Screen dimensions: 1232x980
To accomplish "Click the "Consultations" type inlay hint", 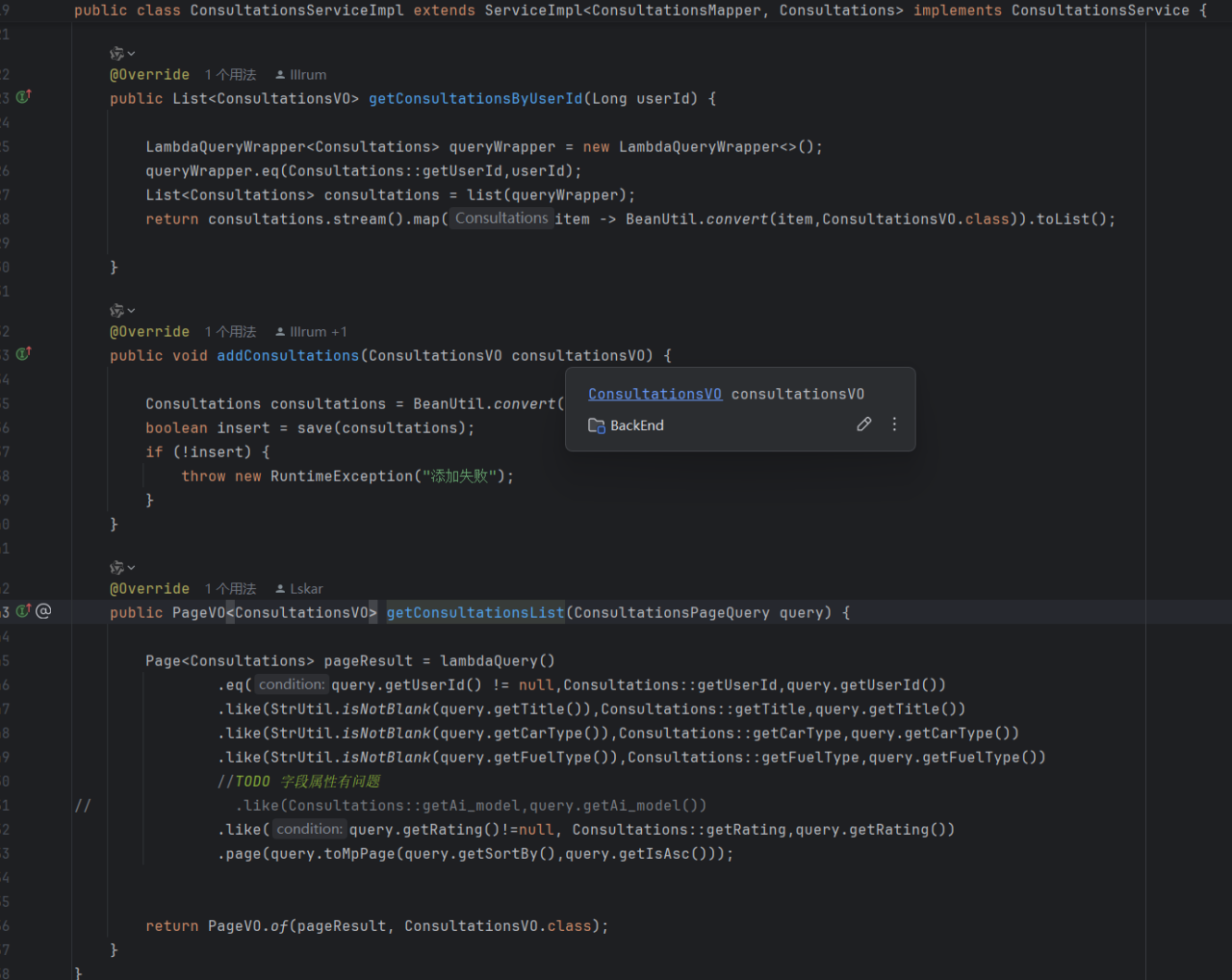I will 501,219.
